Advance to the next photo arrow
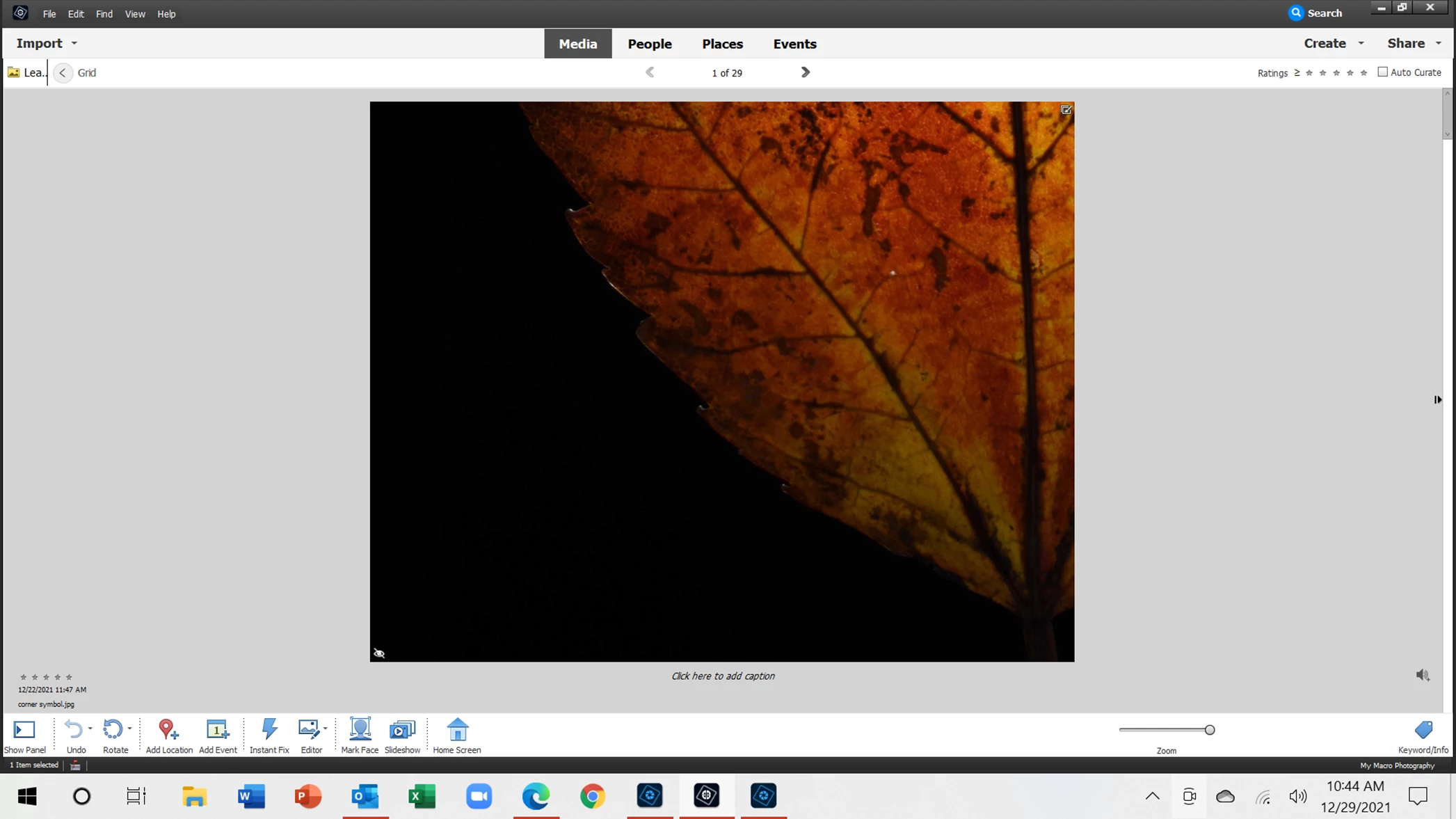The image size is (1456, 819). pyautogui.click(x=805, y=72)
